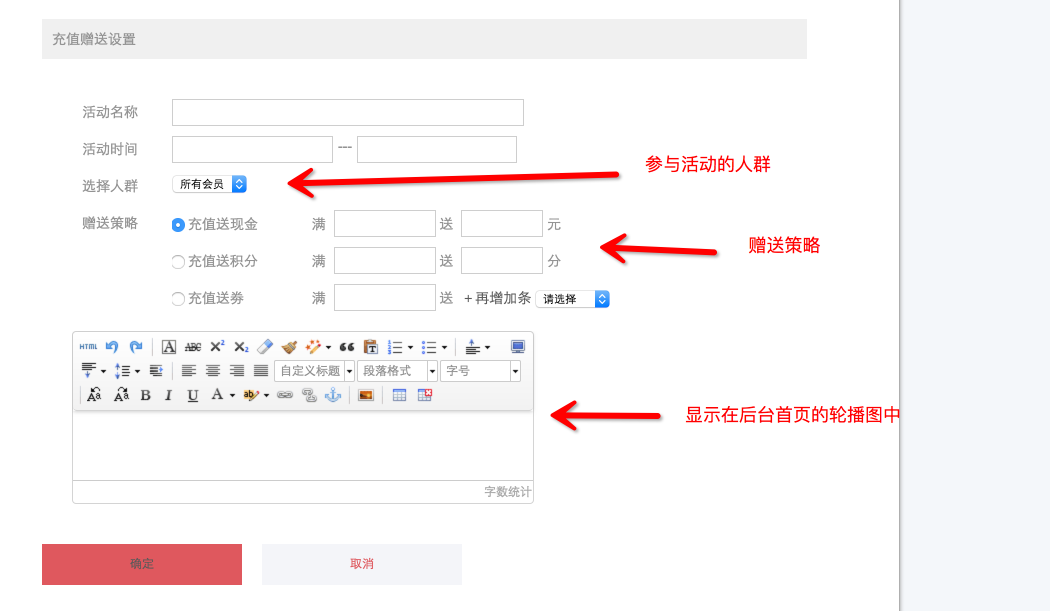Expand the 段落格式 paragraph format dropdown
The height and width of the screenshot is (611, 1050).
click(398, 371)
